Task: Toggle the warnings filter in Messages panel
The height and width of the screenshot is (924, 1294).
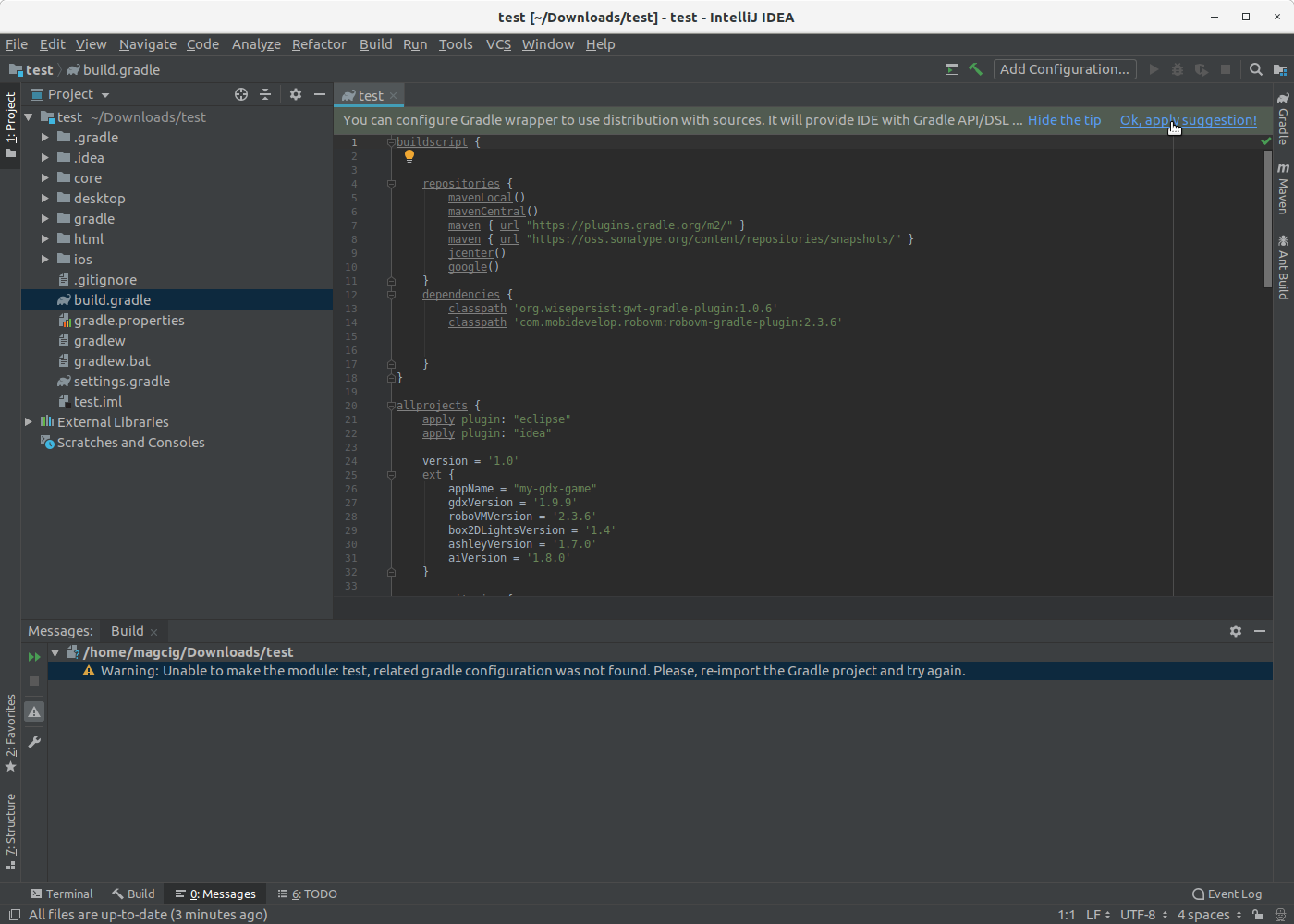Action: pos(34,712)
